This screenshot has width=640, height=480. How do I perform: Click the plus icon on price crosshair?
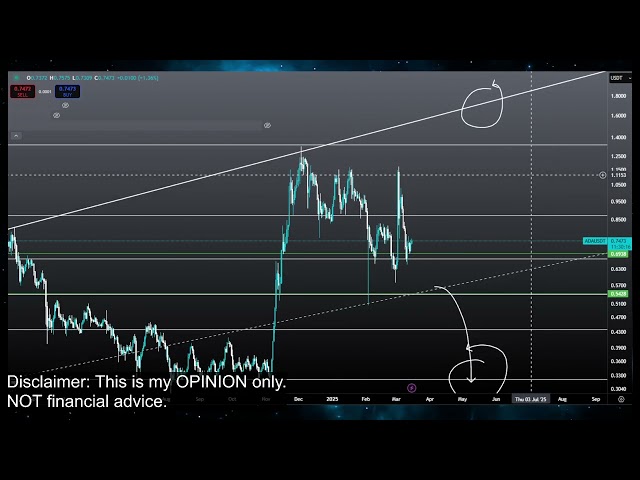pyautogui.click(x=602, y=175)
